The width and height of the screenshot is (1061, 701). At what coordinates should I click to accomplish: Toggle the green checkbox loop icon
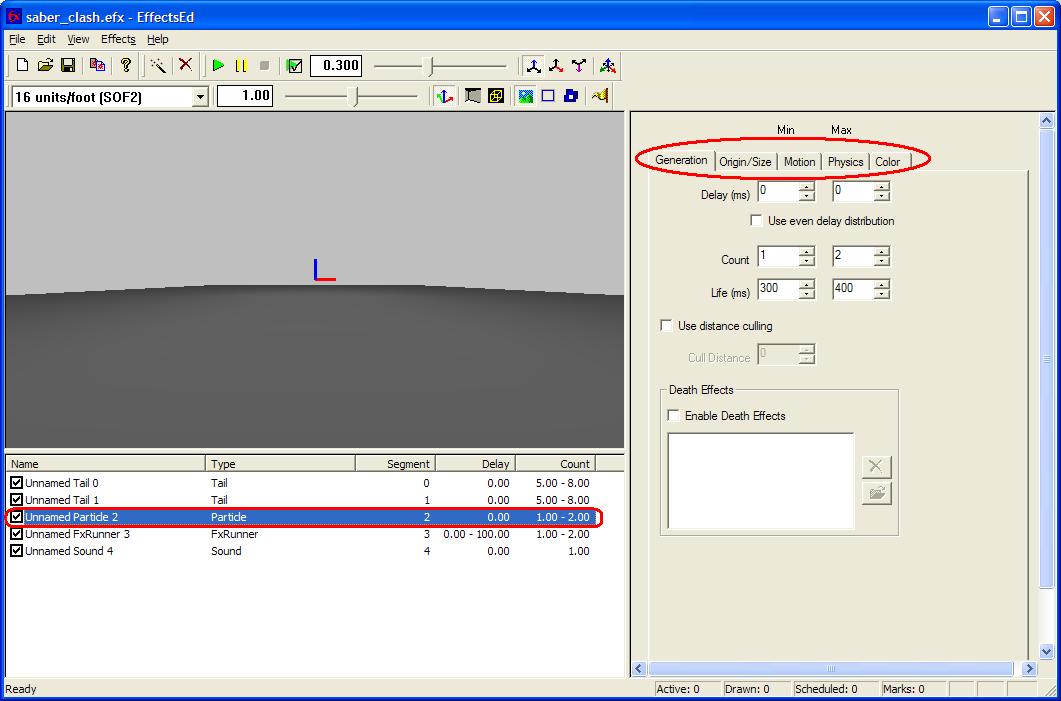point(294,66)
